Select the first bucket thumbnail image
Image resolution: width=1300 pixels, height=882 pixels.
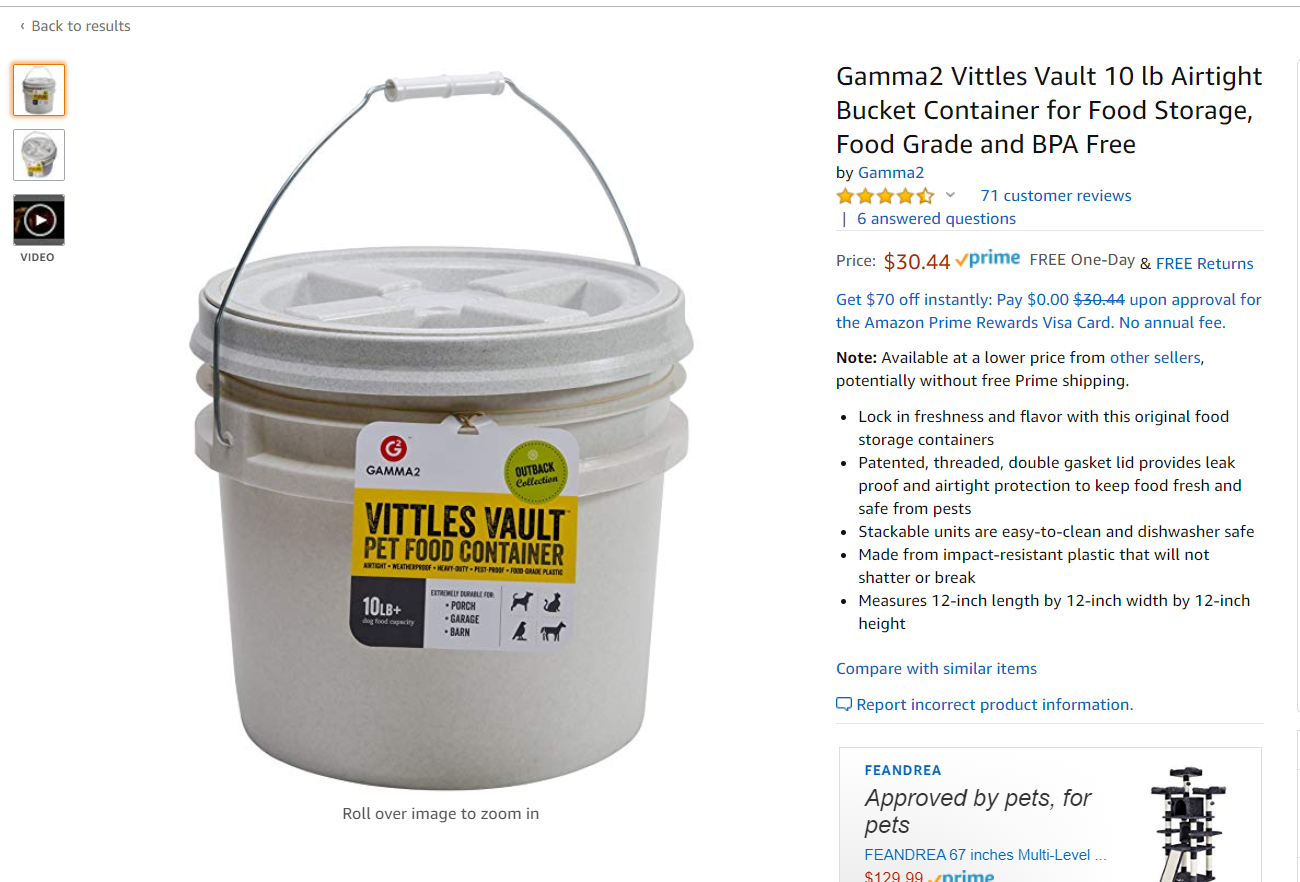click(39, 90)
